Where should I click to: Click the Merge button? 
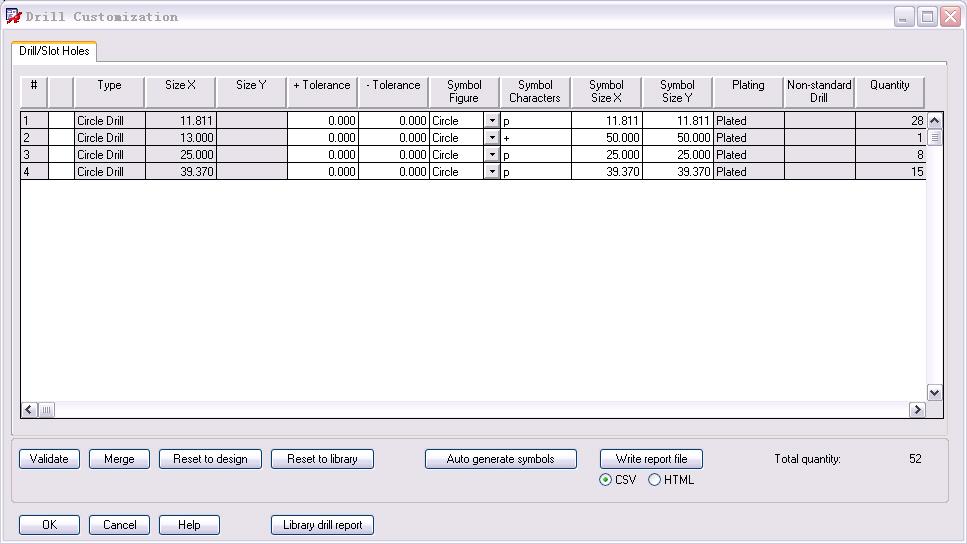tap(119, 459)
